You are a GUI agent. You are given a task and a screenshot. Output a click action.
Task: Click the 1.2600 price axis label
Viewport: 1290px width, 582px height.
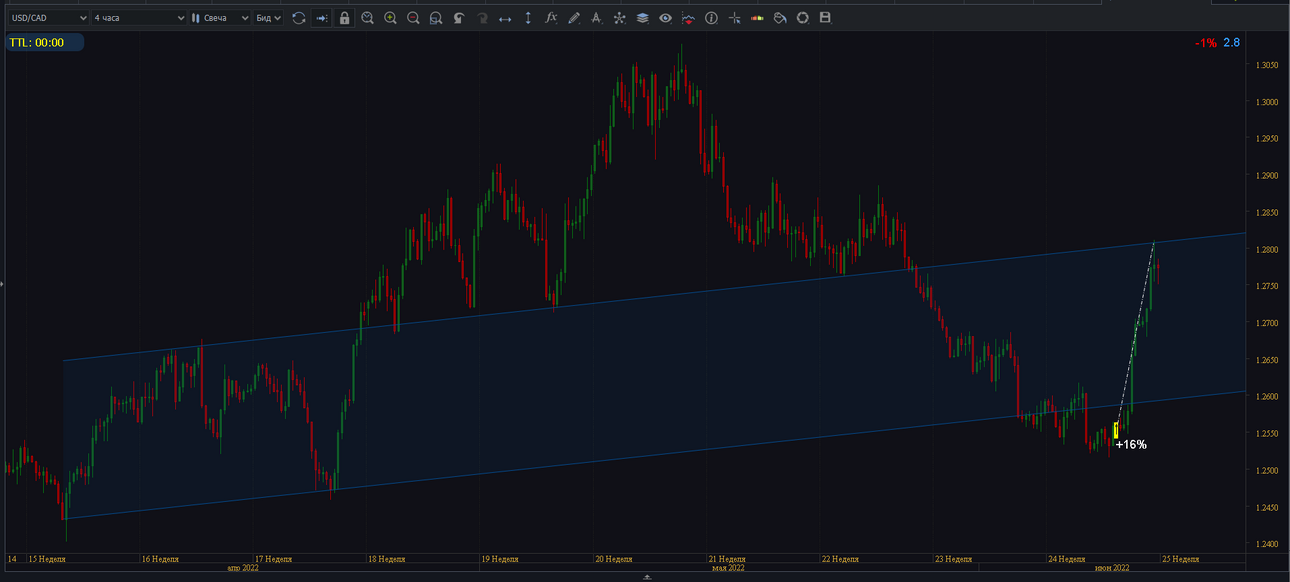(1265, 396)
